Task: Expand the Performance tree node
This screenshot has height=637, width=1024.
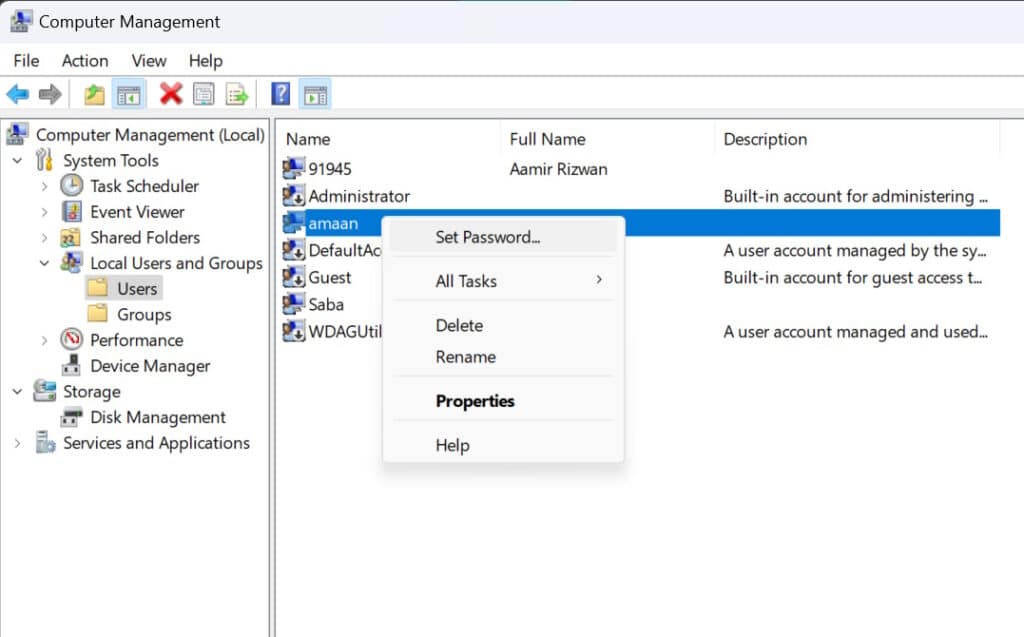Action: pos(44,340)
